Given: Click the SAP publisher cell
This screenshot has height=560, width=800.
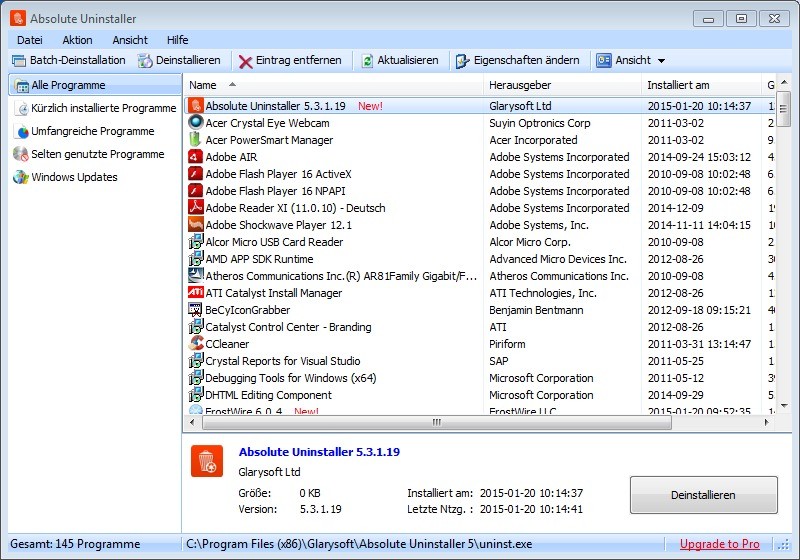Looking at the screenshot, I should 498,361.
